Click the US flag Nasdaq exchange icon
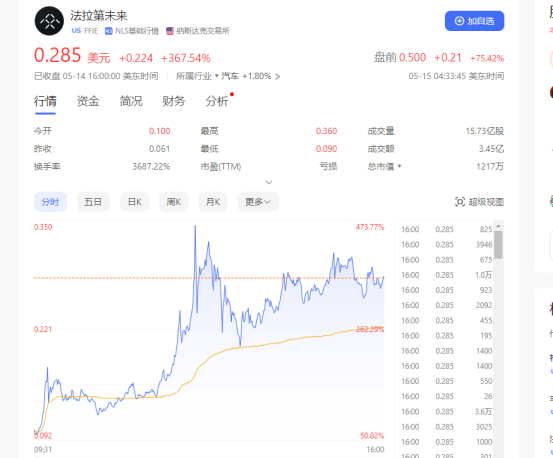Screen dimensions: 553x458 170,31
